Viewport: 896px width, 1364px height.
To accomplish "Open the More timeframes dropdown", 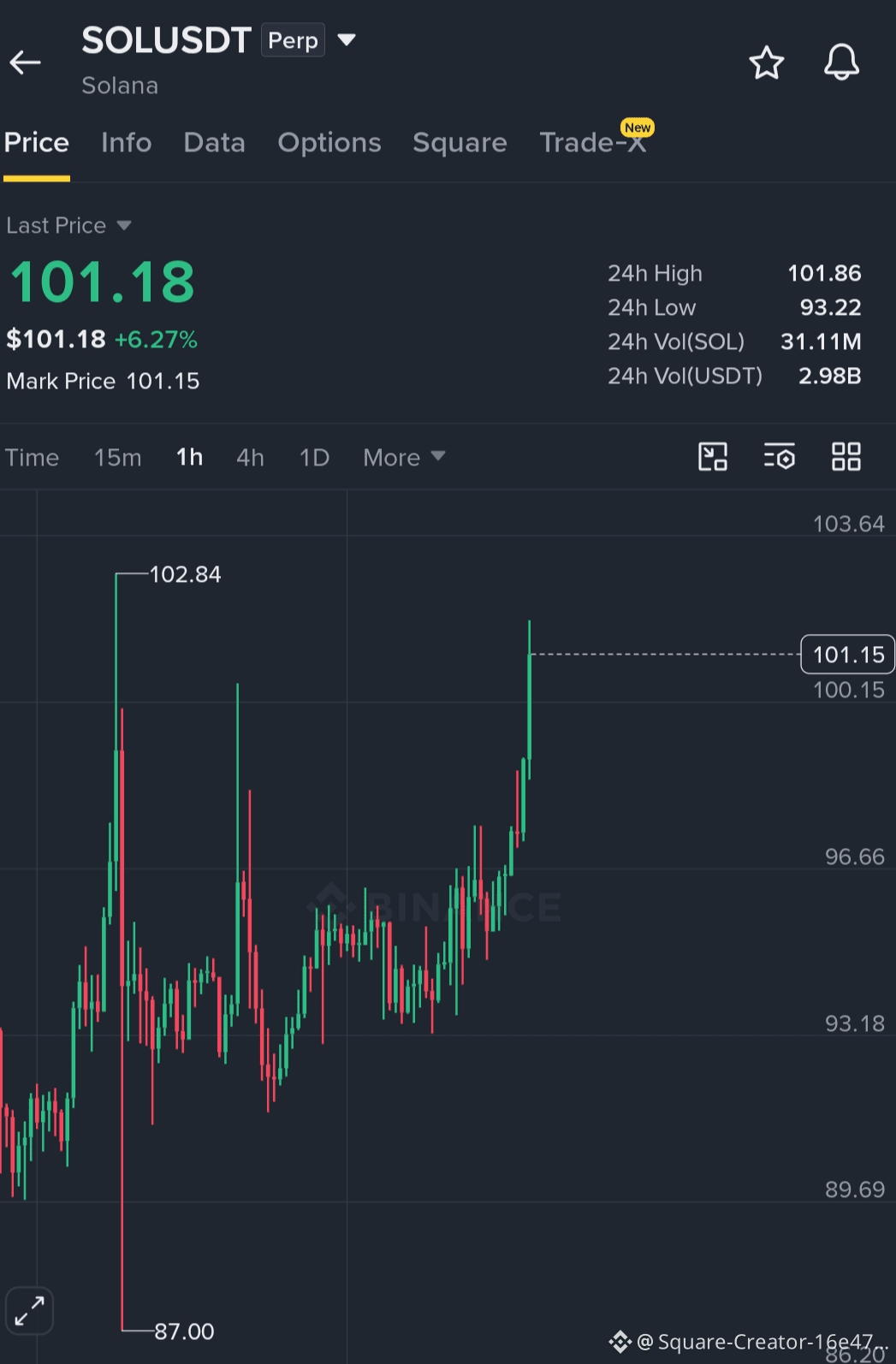I will [404, 458].
